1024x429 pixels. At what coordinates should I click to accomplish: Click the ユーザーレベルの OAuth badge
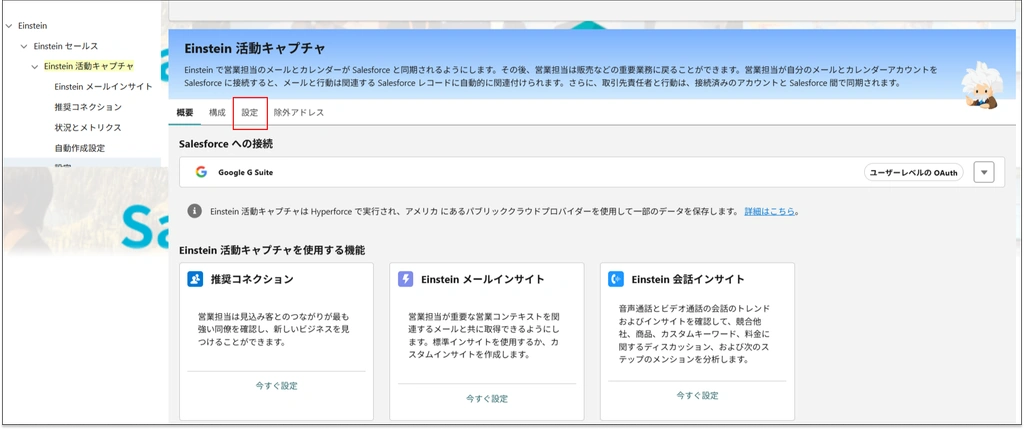[913, 172]
